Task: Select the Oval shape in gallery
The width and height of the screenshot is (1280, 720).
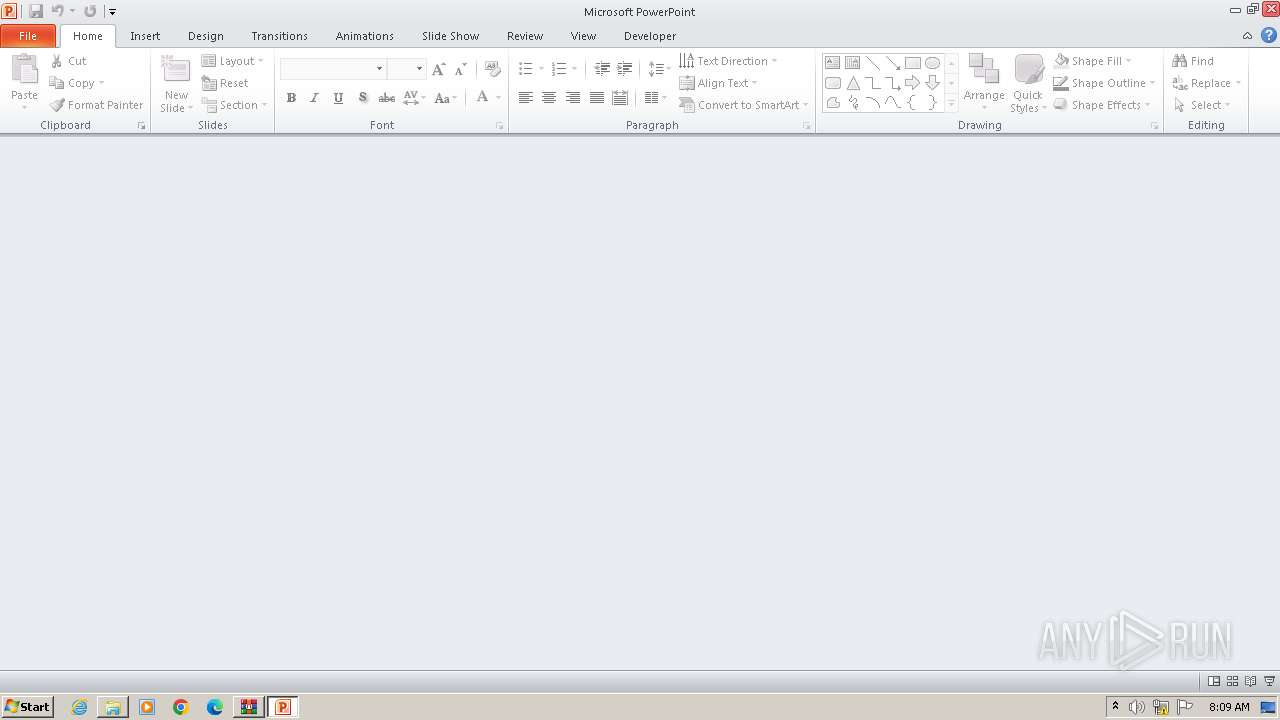Action: click(932, 62)
